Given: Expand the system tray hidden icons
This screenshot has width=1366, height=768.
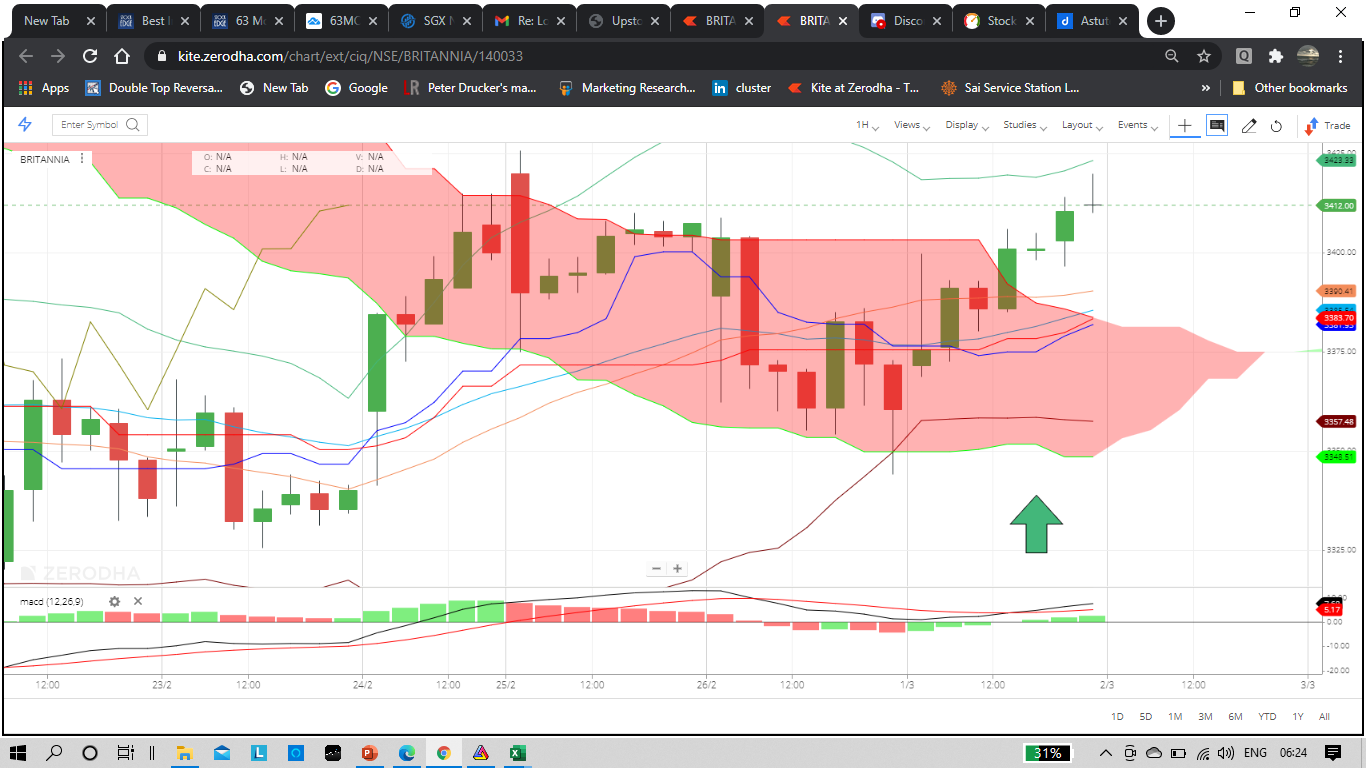Looking at the screenshot, I should click(1106, 753).
